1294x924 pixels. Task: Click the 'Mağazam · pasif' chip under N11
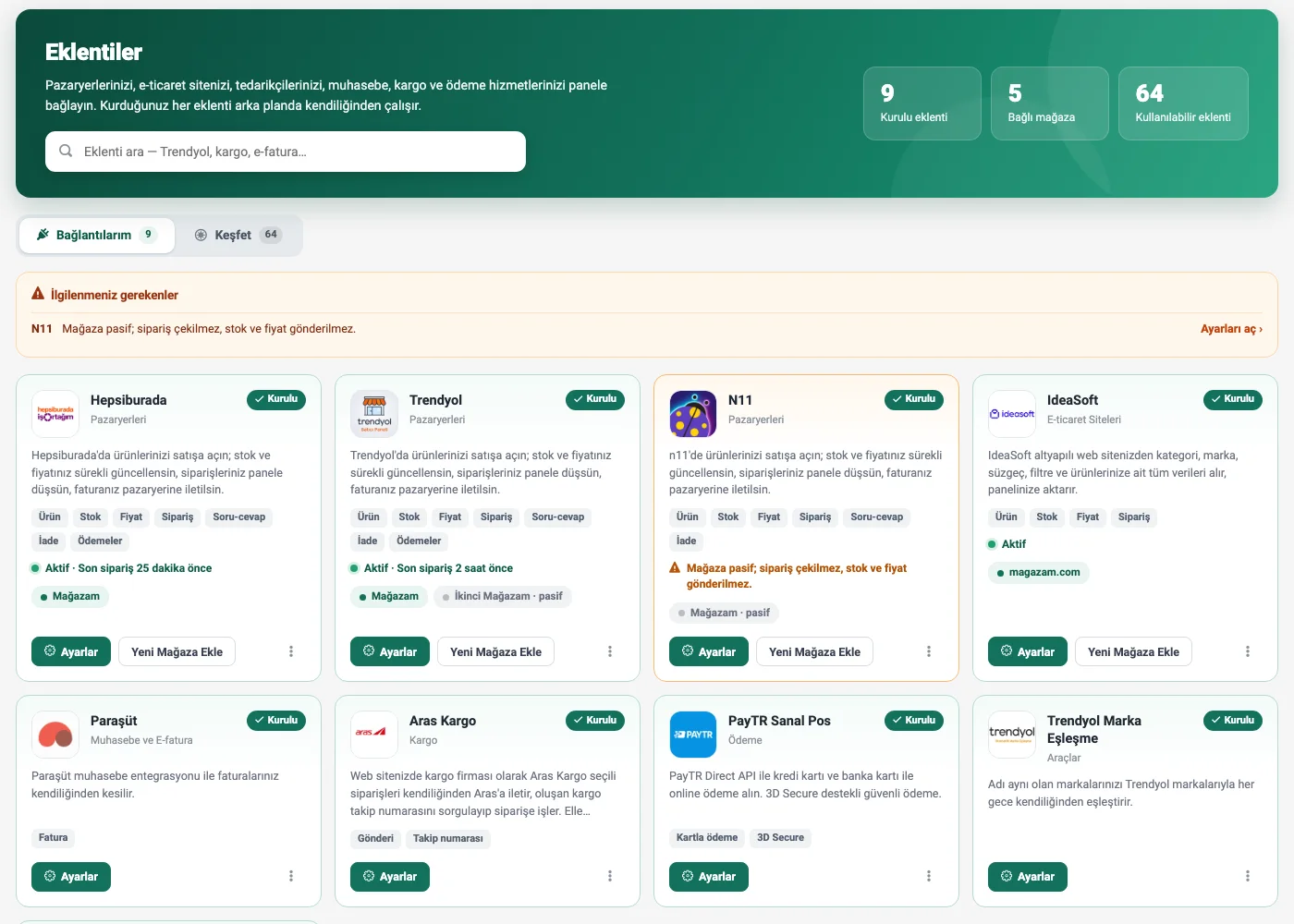[x=724, y=613]
